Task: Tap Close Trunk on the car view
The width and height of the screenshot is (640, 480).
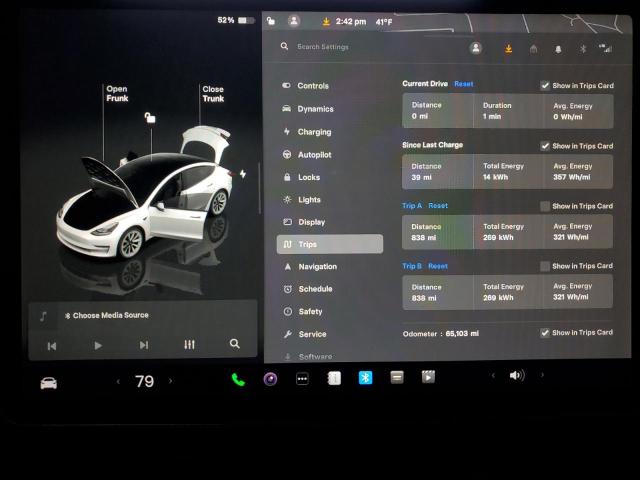Action: (213, 94)
